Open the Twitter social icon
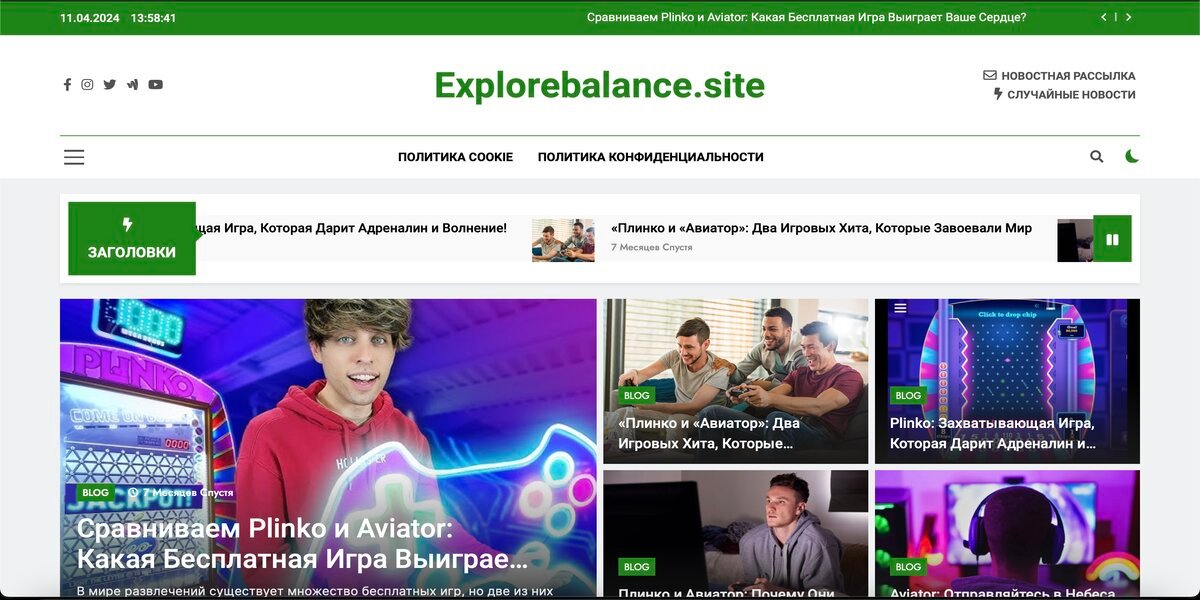The width and height of the screenshot is (1200, 600). [x=110, y=84]
